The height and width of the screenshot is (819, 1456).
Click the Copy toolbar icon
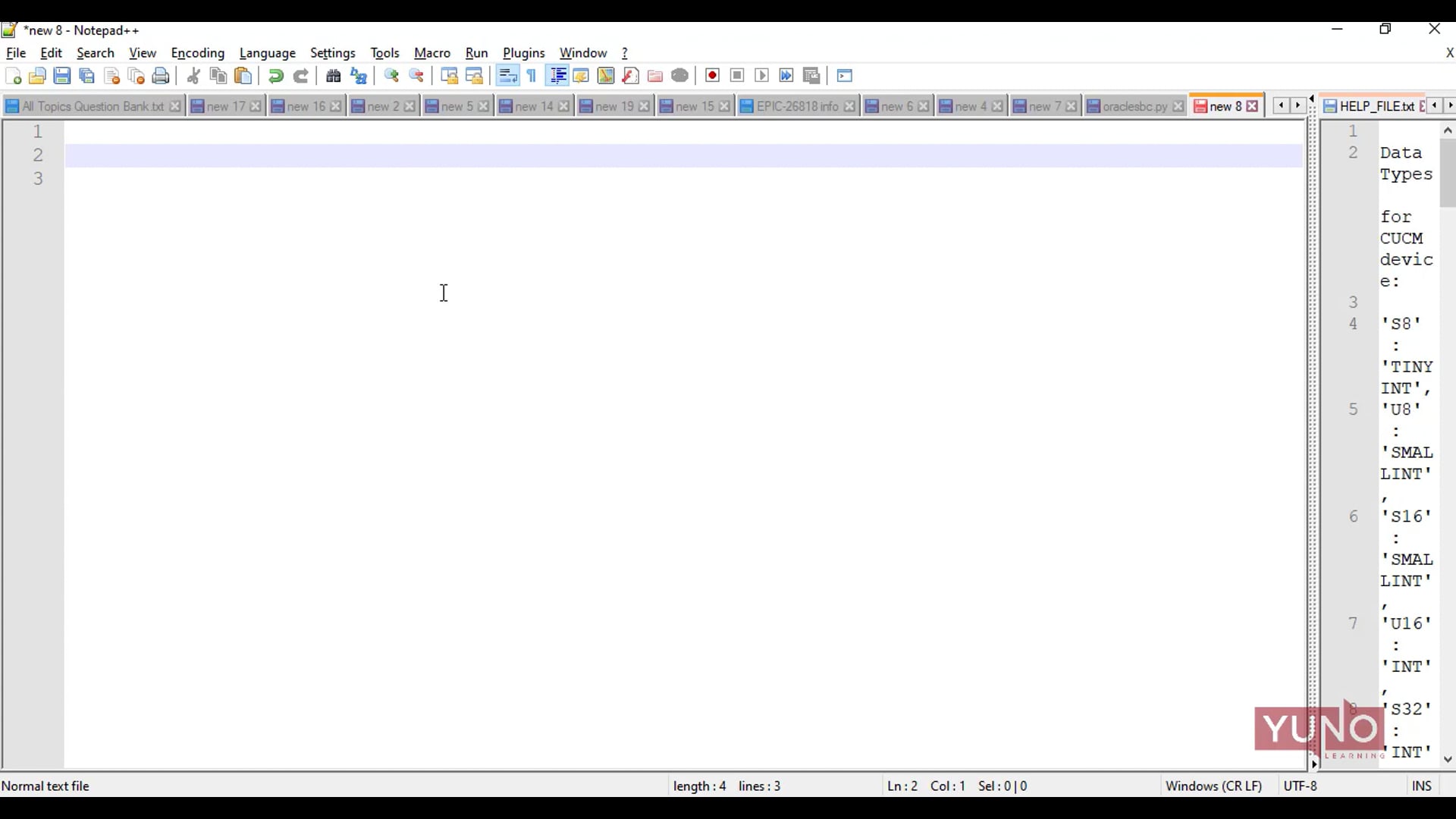pyautogui.click(x=218, y=76)
